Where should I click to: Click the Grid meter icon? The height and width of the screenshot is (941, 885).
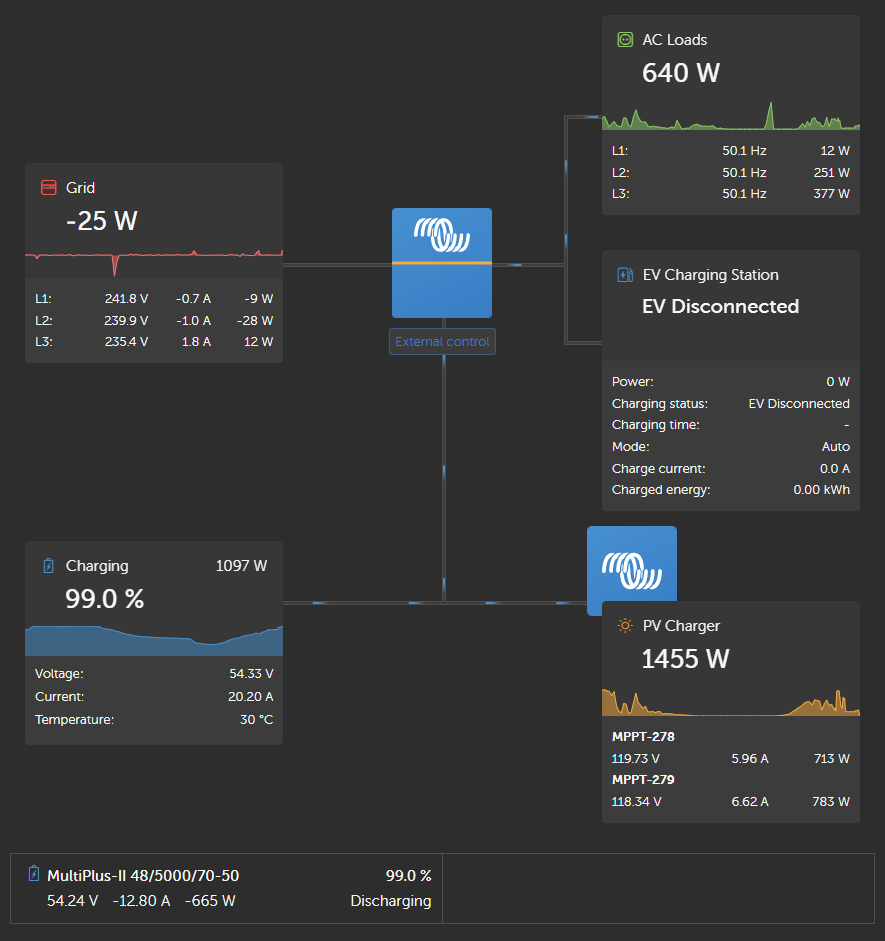(x=50, y=187)
